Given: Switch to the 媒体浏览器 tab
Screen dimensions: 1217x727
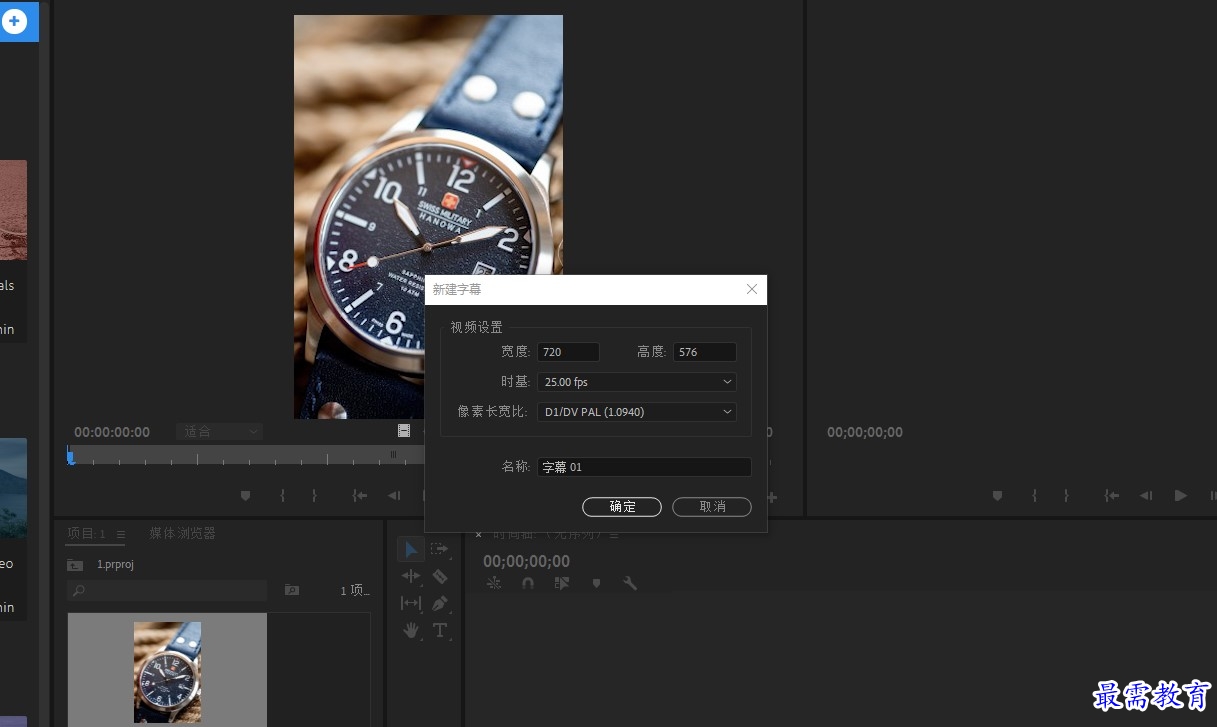Looking at the screenshot, I should coord(183,534).
